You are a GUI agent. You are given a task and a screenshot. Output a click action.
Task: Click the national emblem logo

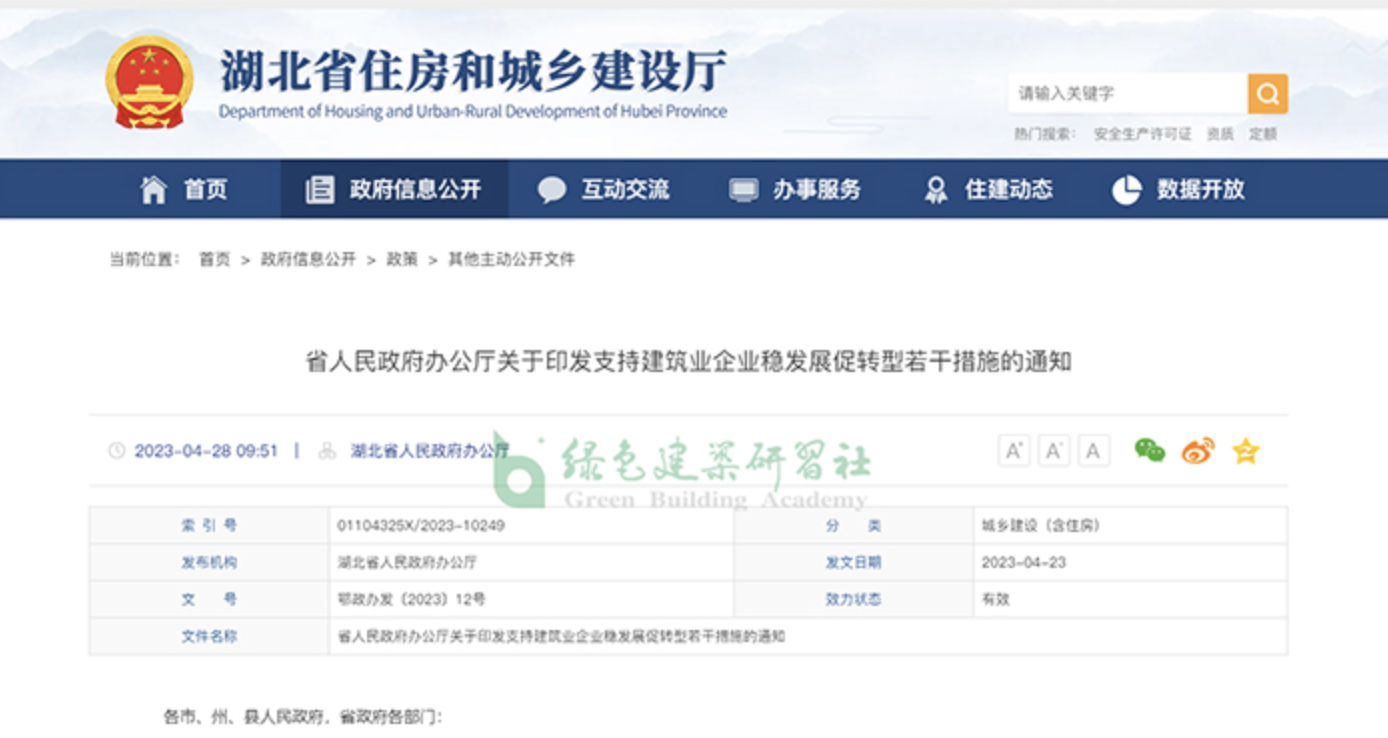click(x=149, y=82)
